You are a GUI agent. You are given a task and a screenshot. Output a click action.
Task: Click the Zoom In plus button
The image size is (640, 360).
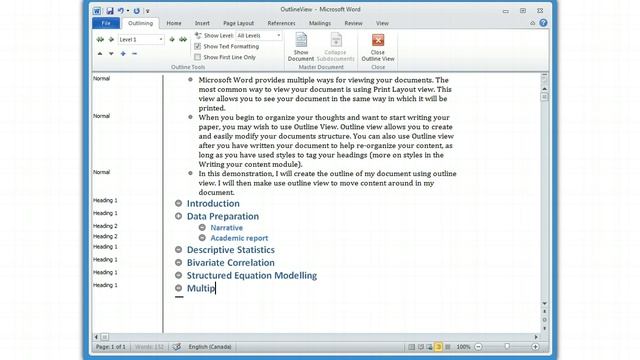tap(535, 347)
